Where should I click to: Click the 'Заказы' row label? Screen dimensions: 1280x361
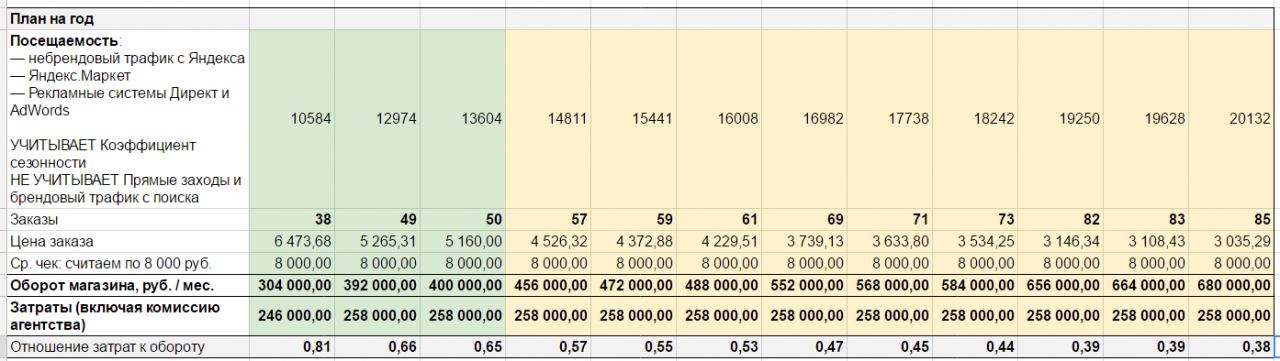coord(127,219)
